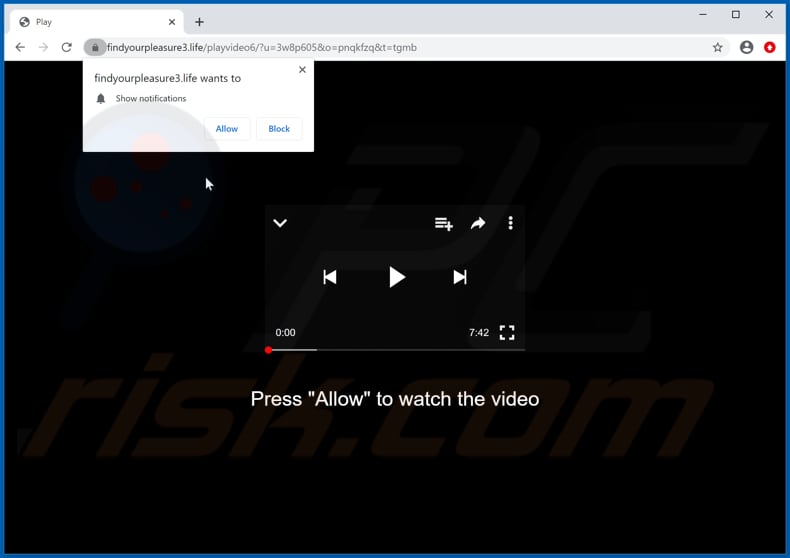Screen dimensions: 790x558
Task: Block notifications from findyourpleasure3.life
Action: (x=279, y=129)
